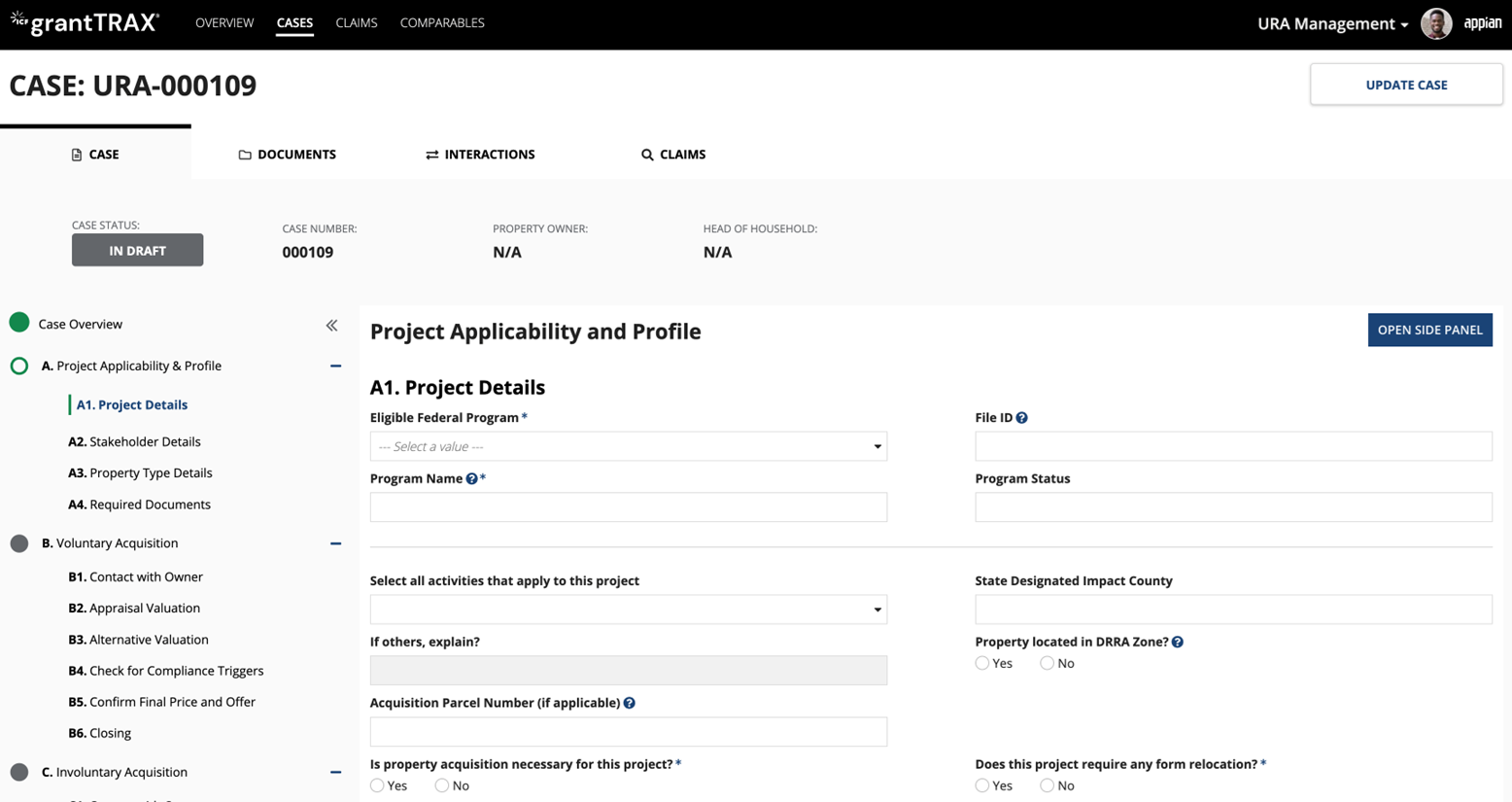
Task: Open B6. Closing
Action: click(99, 733)
